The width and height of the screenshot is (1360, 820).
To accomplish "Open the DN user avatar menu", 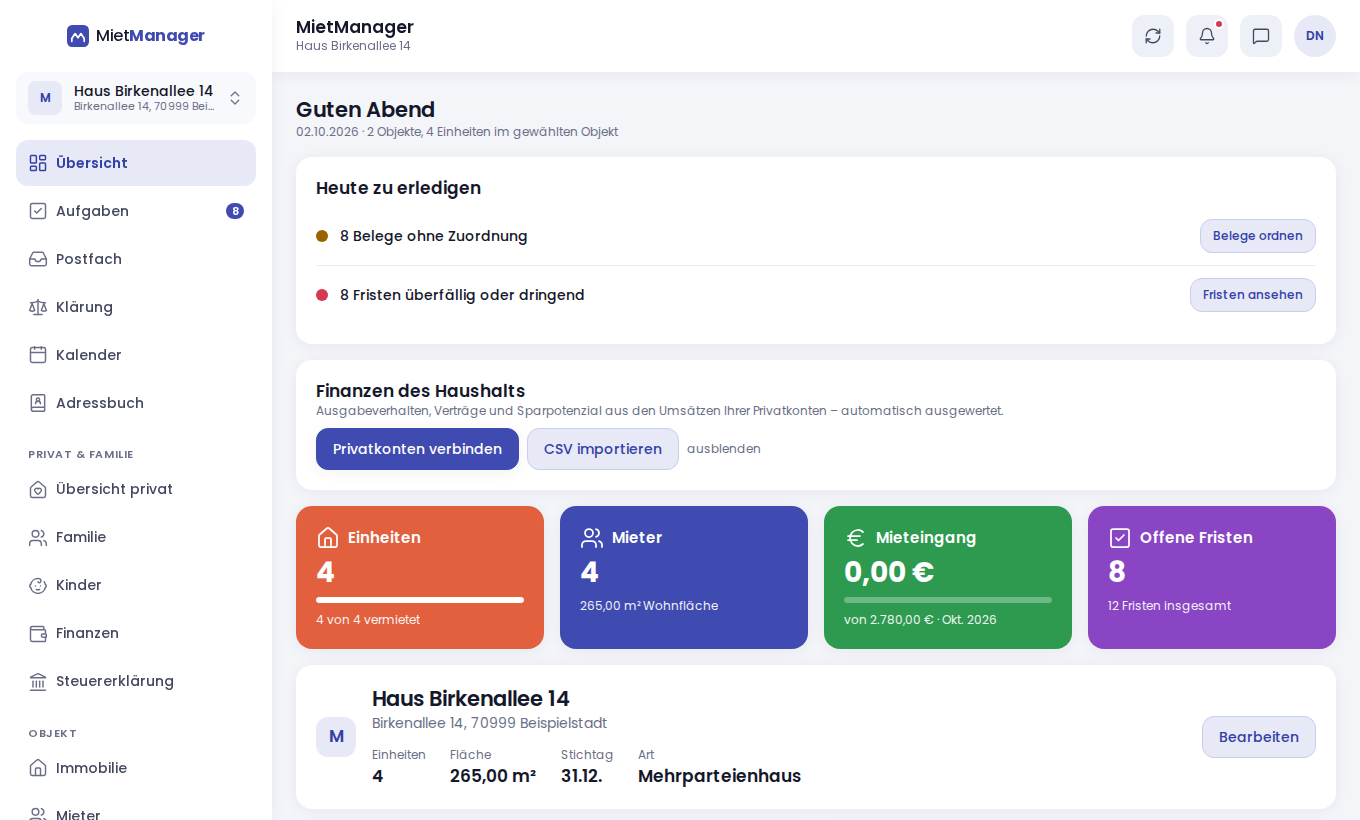I will (x=1315, y=36).
